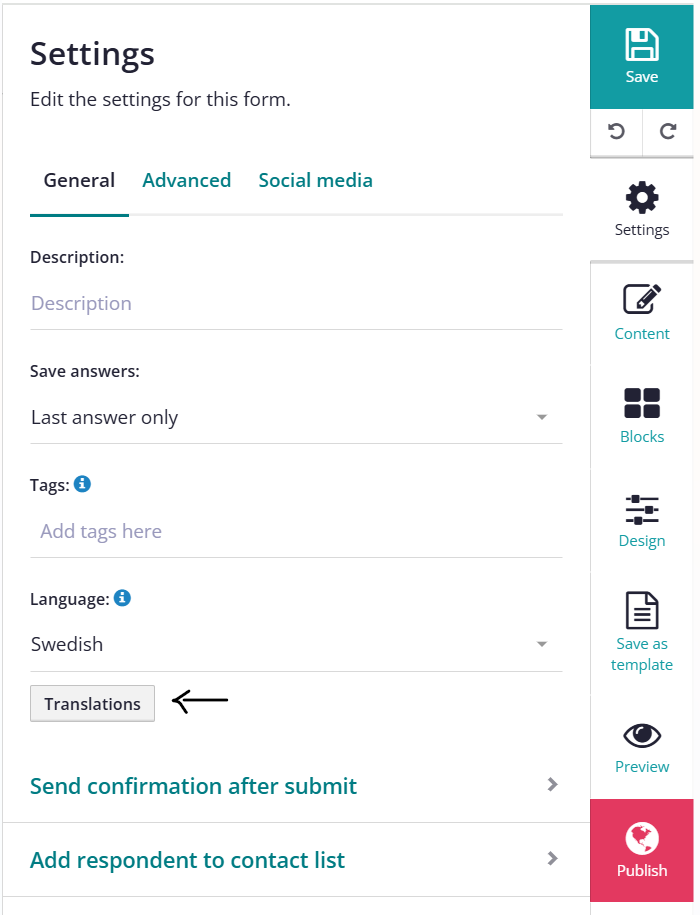The height and width of the screenshot is (915, 700).
Task: Click the Translations button
Action: (x=92, y=703)
